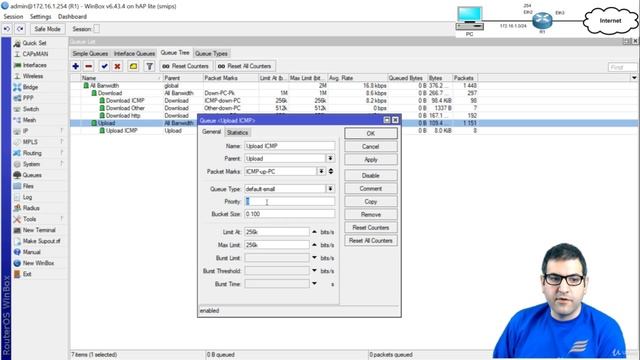The width and height of the screenshot is (640, 360).
Task: Click Exit in sidebar
Action: pyautogui.click(x=27, y=274)
